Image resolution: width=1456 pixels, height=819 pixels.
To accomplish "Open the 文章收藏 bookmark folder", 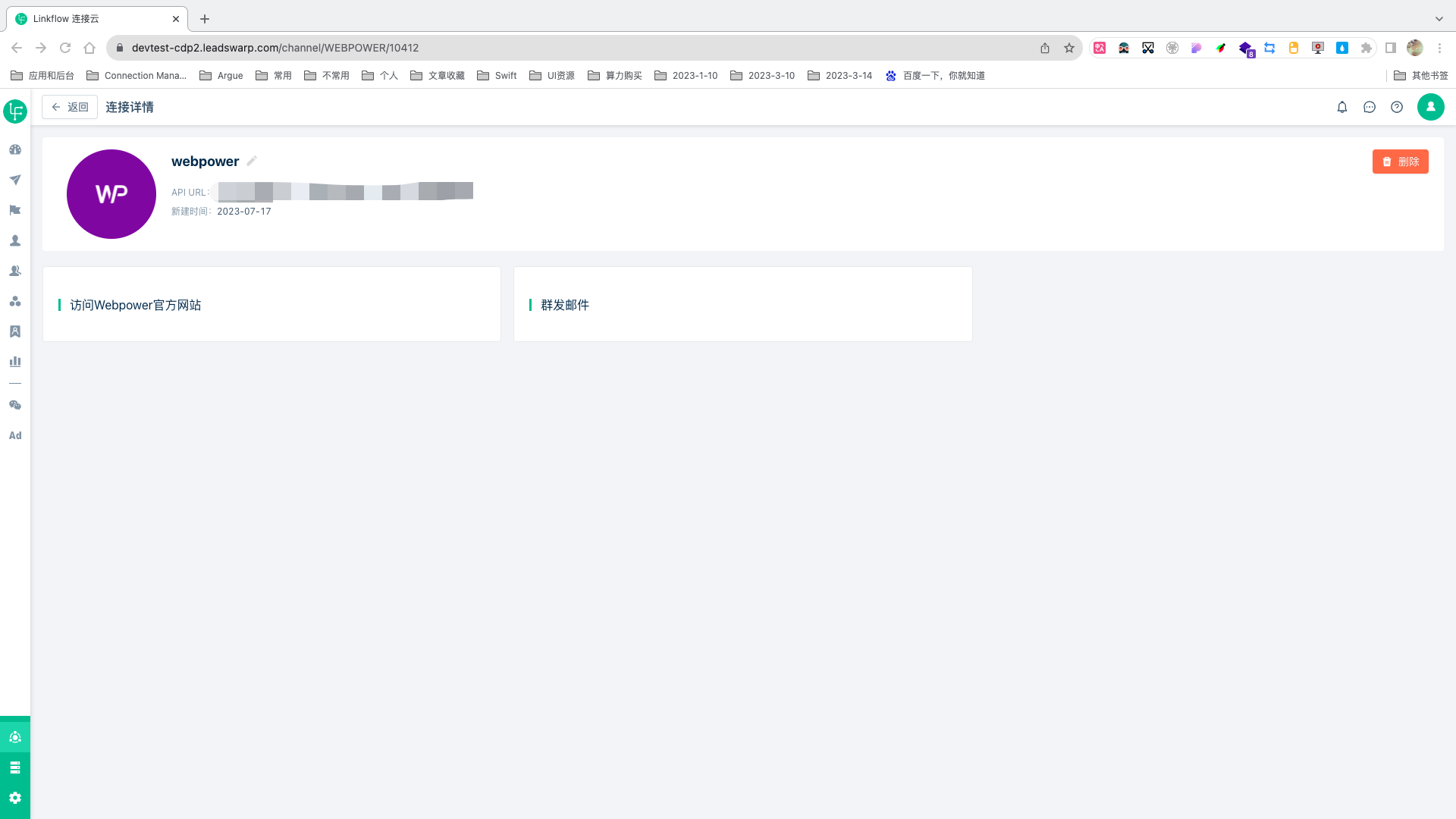I will (438, 76).
